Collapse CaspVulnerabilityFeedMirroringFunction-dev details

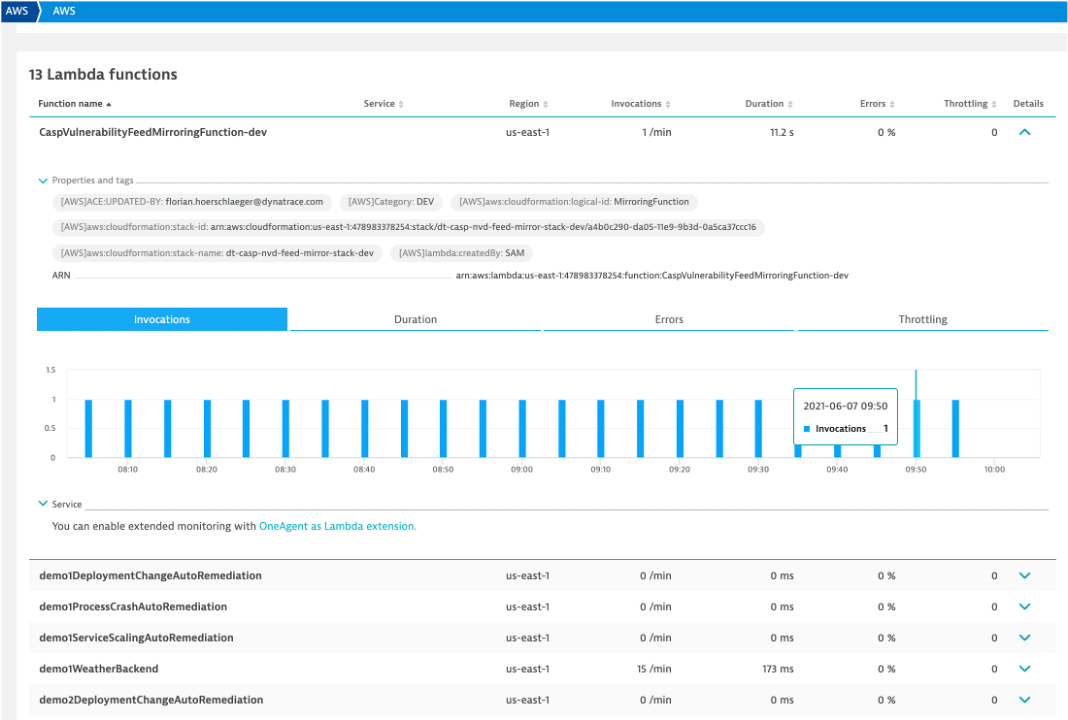click(x=1023, y=132)
